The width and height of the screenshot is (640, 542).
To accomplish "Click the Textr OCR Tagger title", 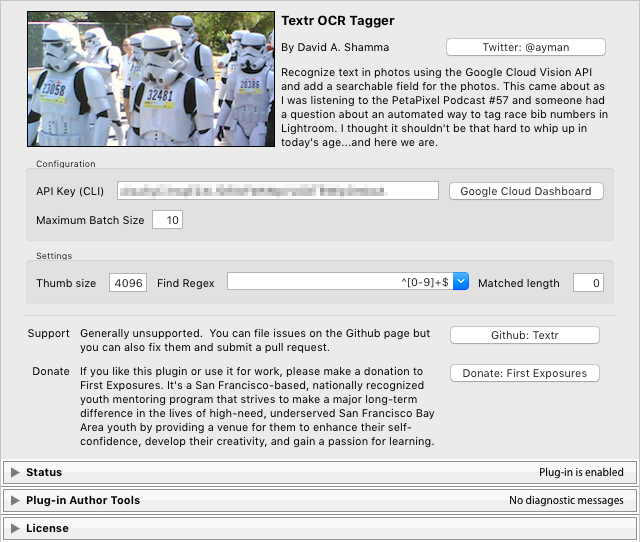I will coord(338,21).
